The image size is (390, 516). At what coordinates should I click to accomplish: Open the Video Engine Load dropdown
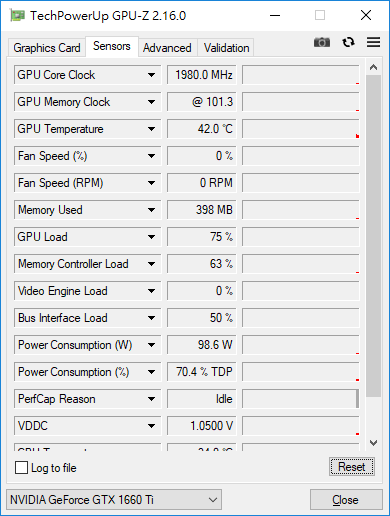coord(151,291)
